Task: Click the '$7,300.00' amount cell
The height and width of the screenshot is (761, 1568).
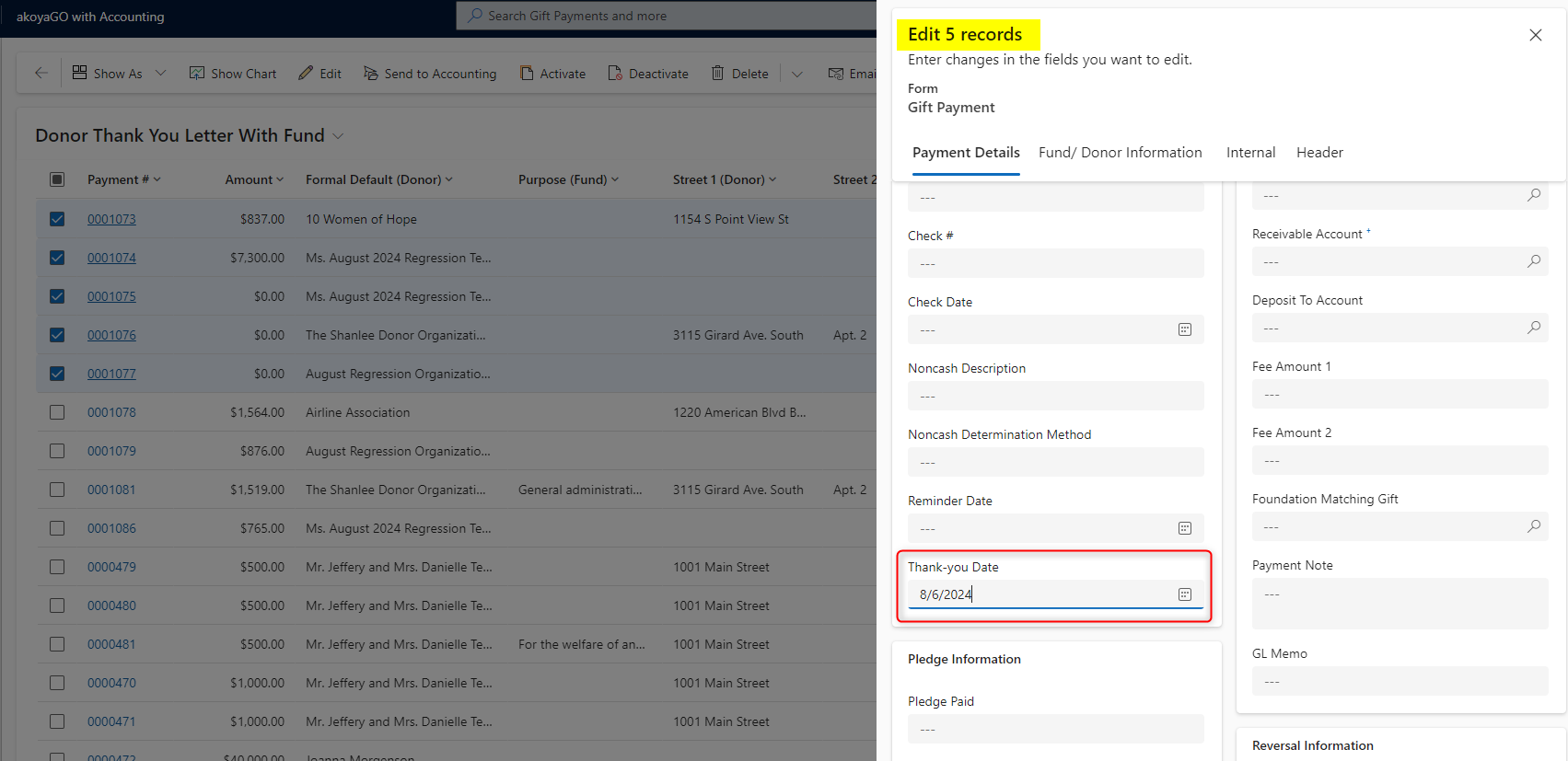Action: (257, 258)
